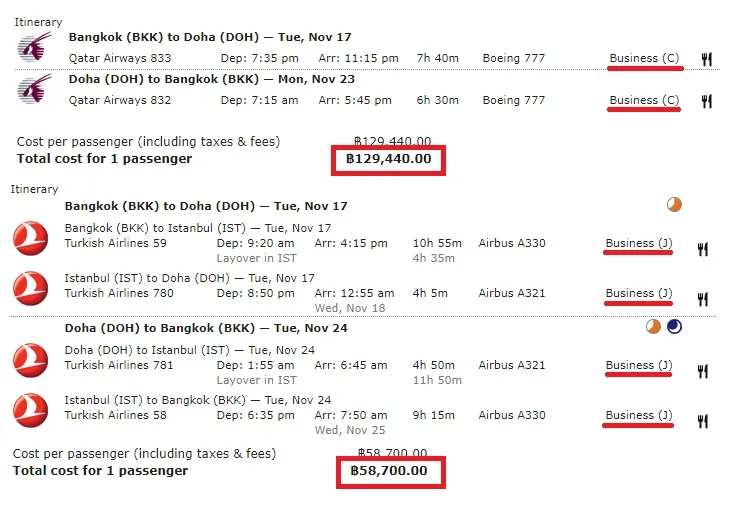Open Business (C) fare class for Qatar 833
729x506 pixels.
coord(644,58)
